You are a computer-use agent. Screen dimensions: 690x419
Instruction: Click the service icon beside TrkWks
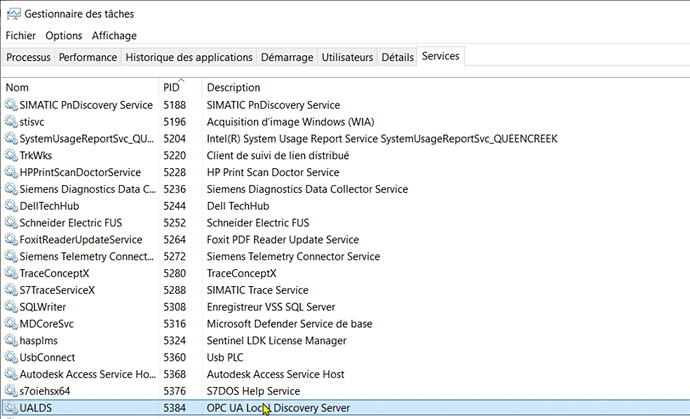[x=11, y=155]
